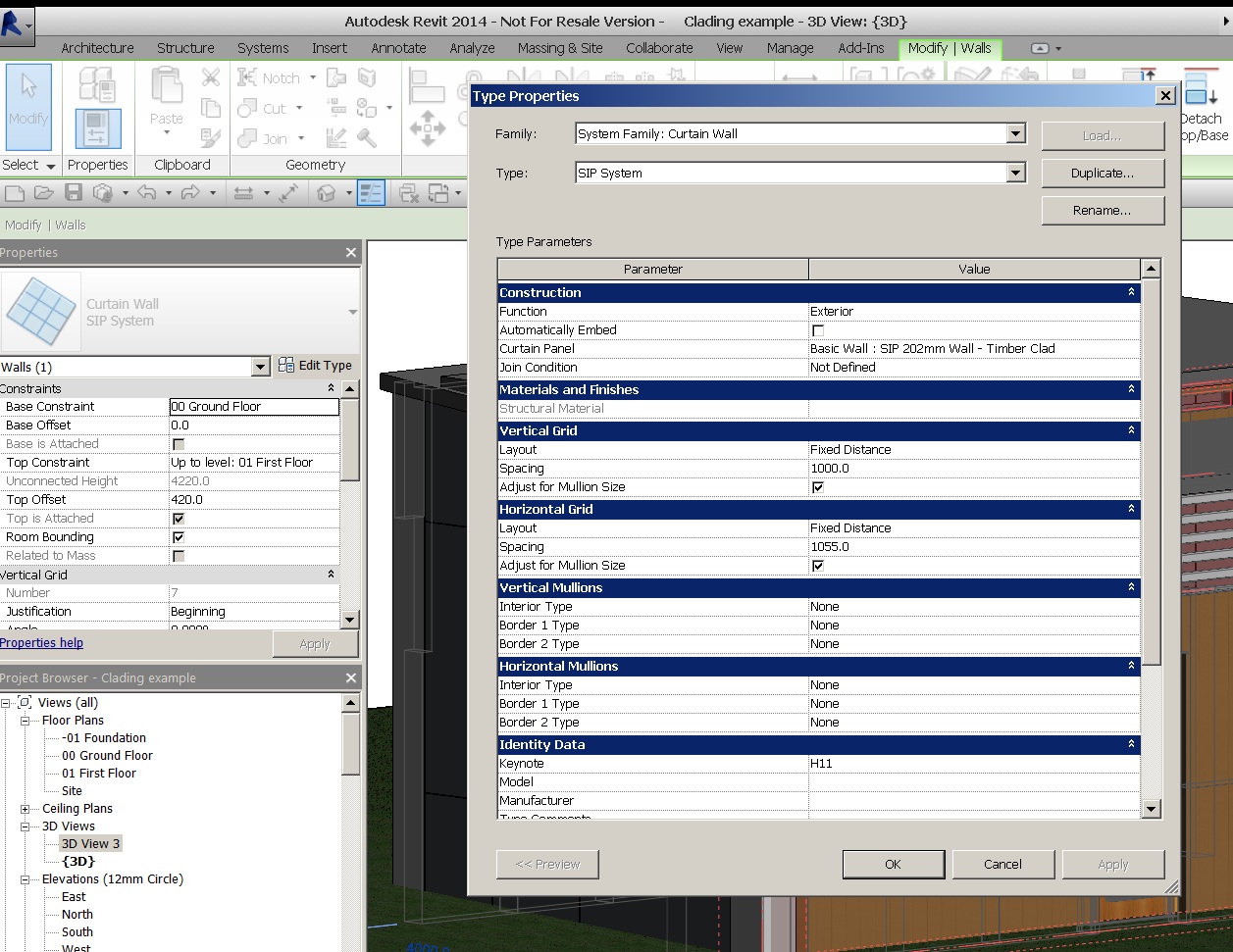Switch to the Architecture ribbon tab

pos(97,47)
